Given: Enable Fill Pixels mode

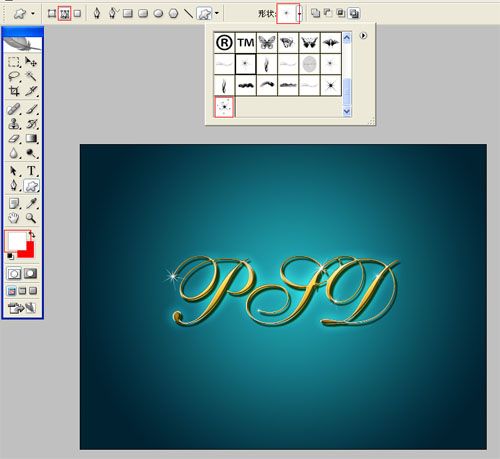Looking at the screenshot, I should click(x=77, y=13).
